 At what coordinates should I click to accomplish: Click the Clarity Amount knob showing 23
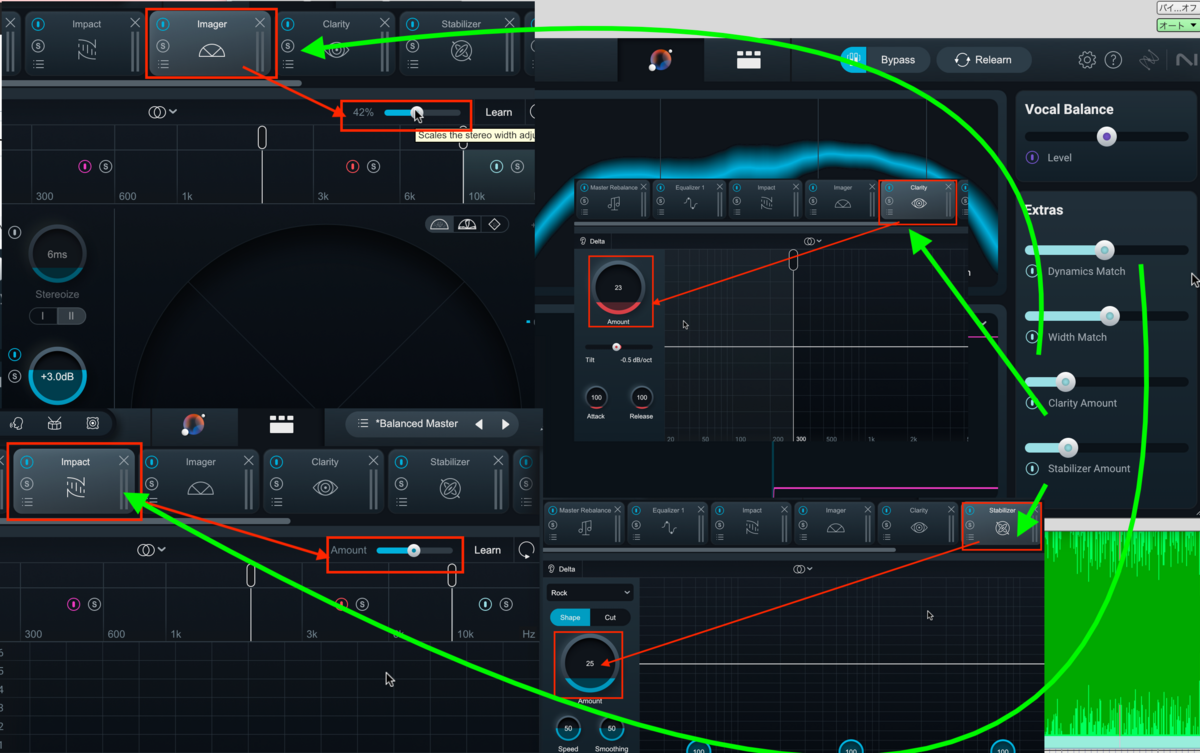click(618, 288)
